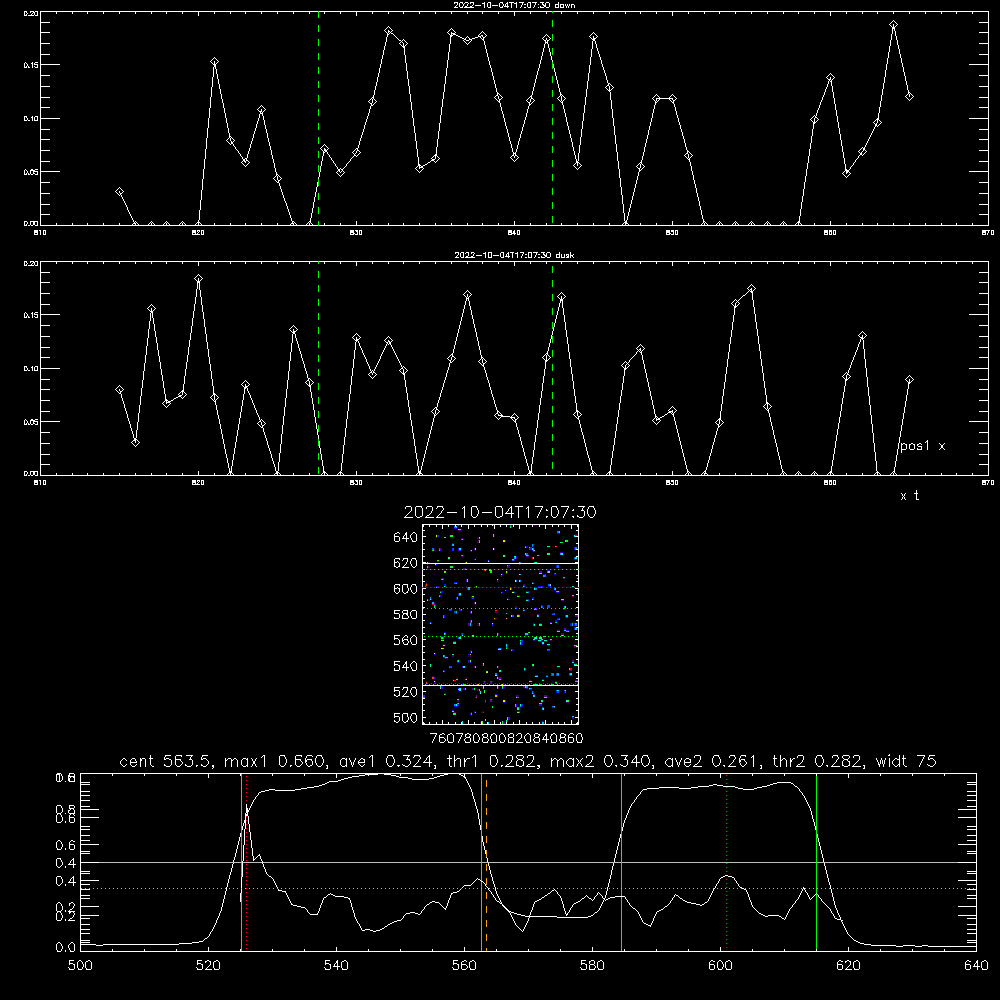This screenshot has height=1000, width=1000.
Task: Click the "pos1 x" label
Action: coord(923,446)
